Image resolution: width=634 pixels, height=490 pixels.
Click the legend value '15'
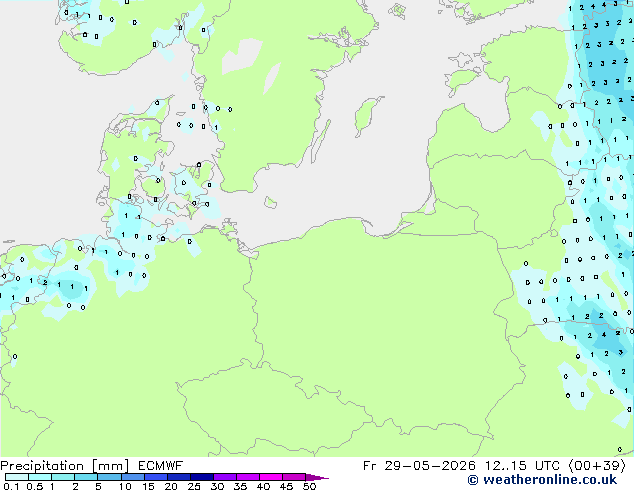coord(148,486)
